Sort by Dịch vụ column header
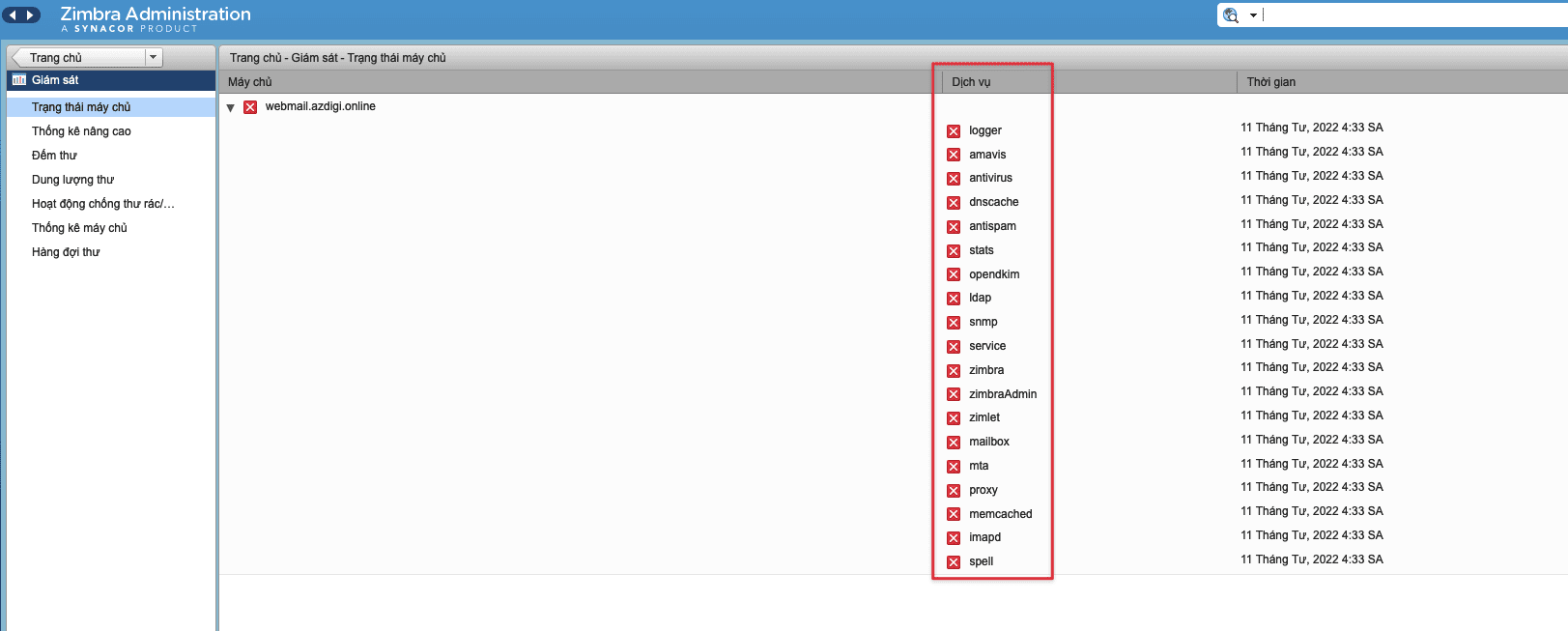The image size is (1568, 631). [971, 82]
